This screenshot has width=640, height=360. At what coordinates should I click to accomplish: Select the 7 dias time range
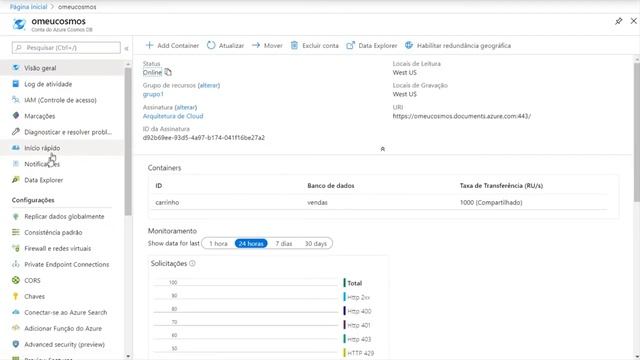coord(284,244)
